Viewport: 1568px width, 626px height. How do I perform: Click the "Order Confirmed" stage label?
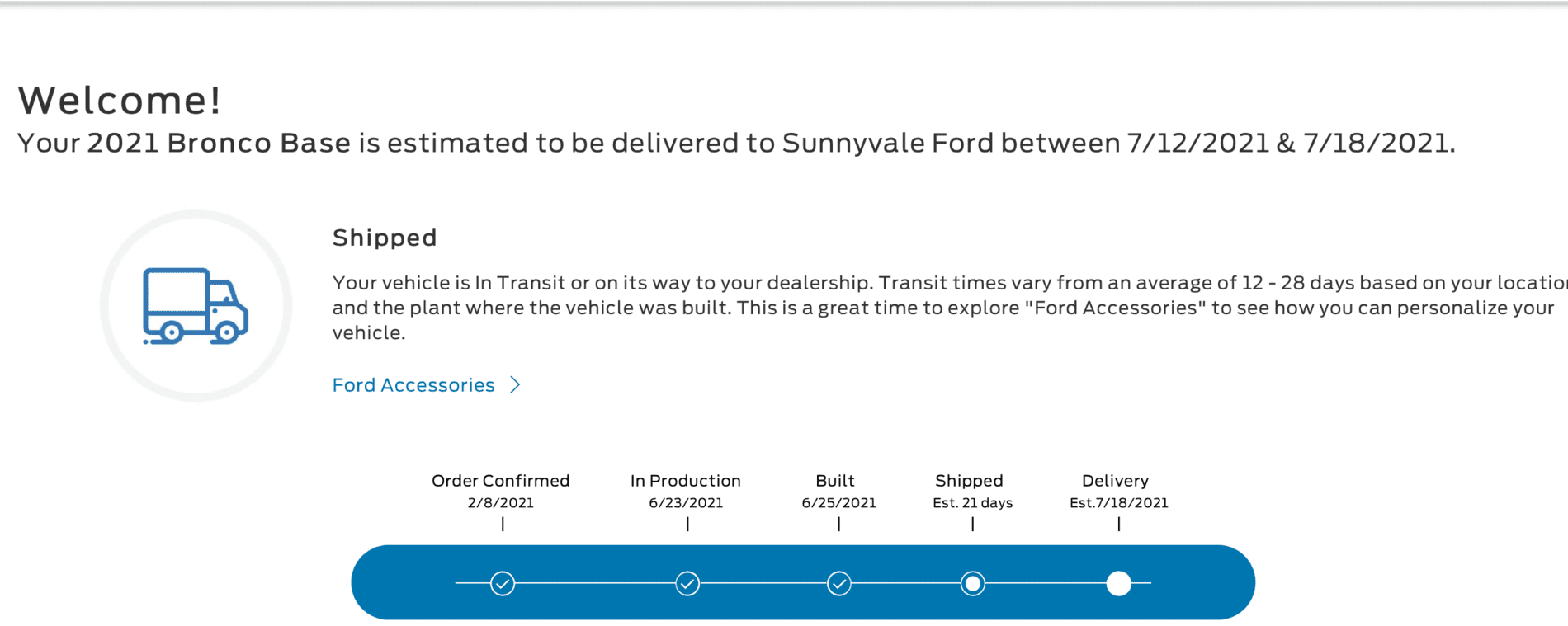point(501,481)
